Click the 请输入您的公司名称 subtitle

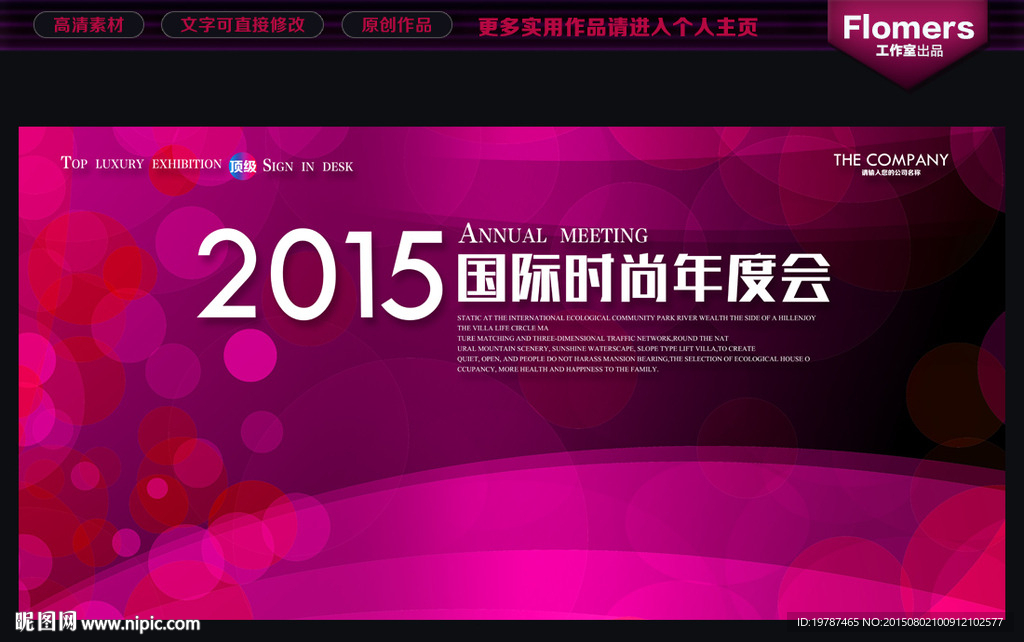pyautogui.click(x=891, y=173)
